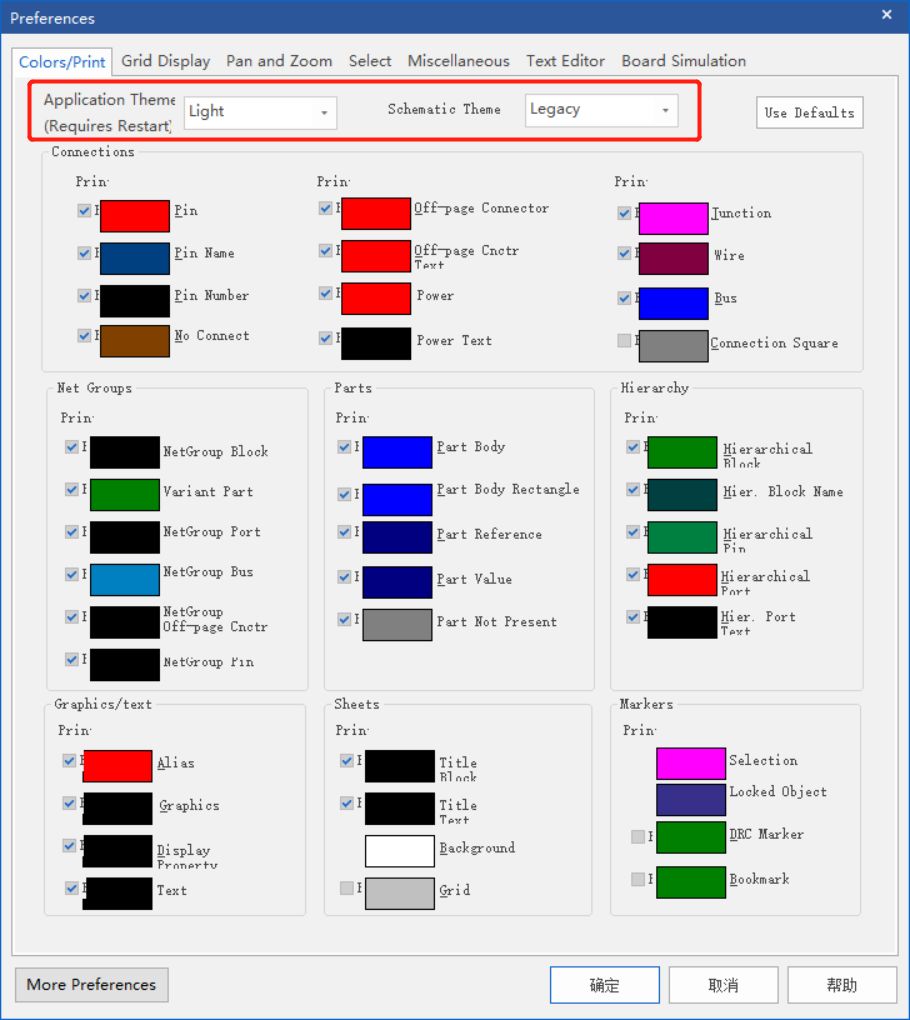
Task: Change the Wire color swatch
Action: [x=673, y=259]
